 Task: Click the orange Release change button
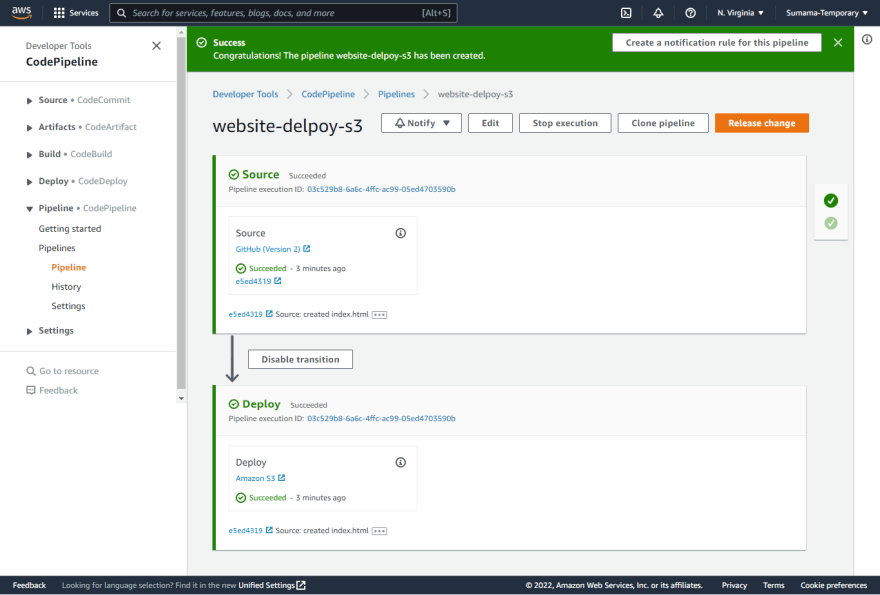coord(762,123)
